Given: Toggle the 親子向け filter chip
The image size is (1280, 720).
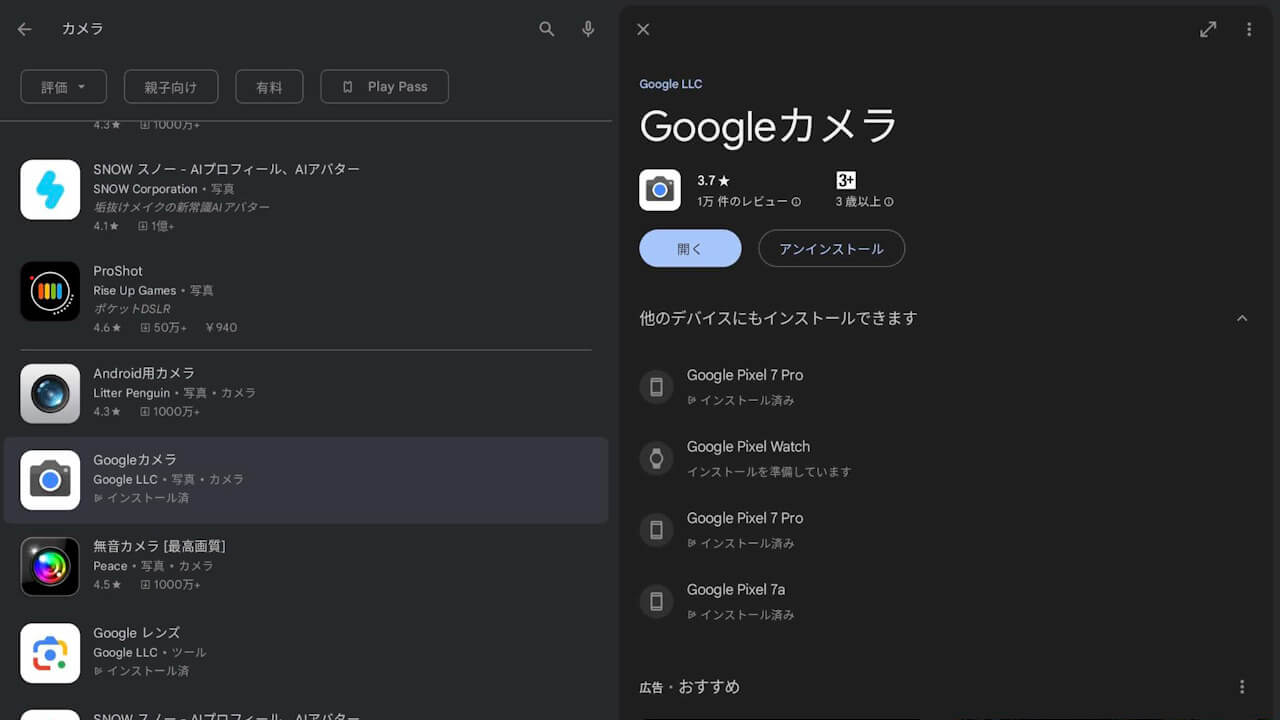Looking at the screenshot, I should click(x=170, y=86).
